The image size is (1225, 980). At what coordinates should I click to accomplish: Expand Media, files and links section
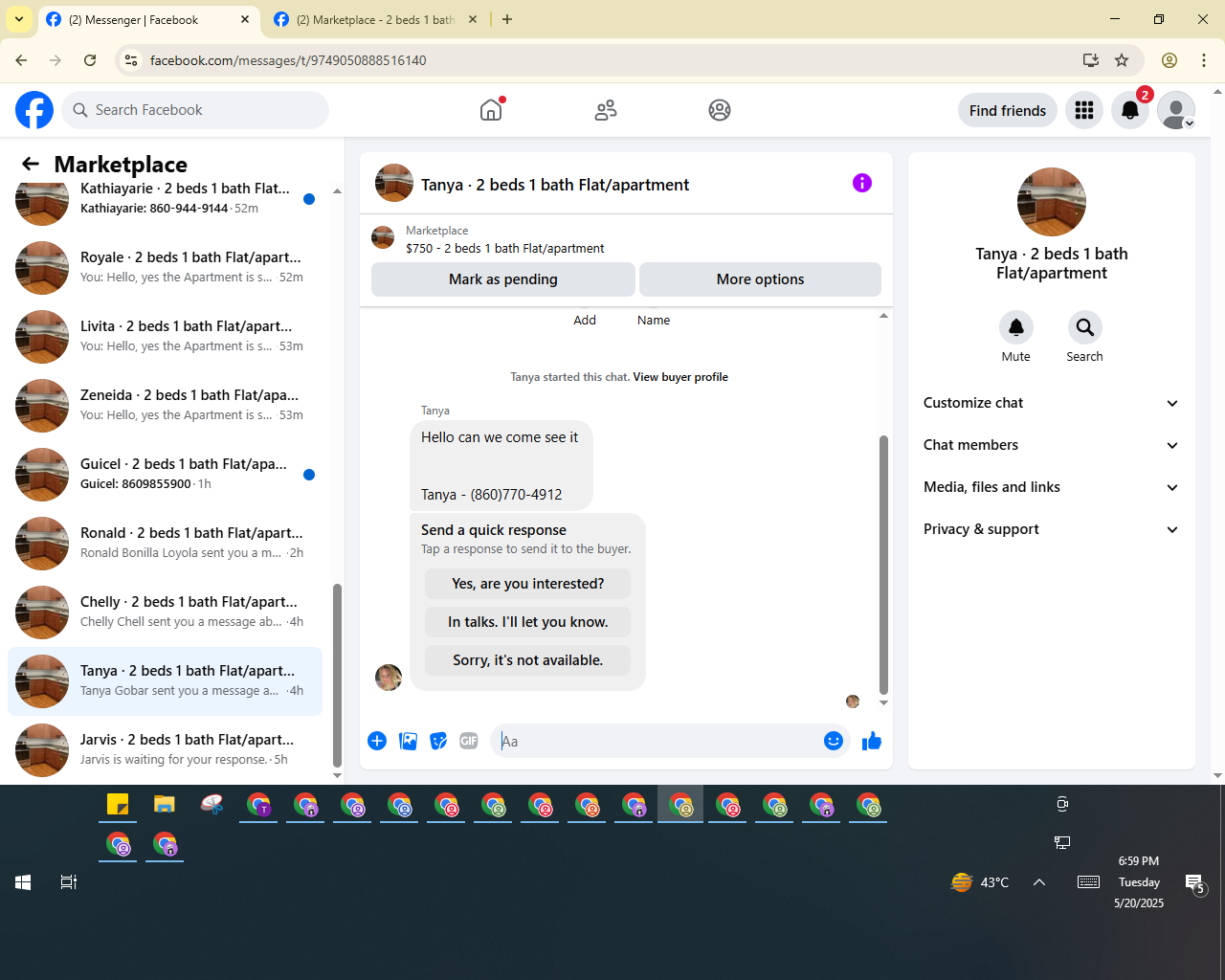[x=1051, y=487]
